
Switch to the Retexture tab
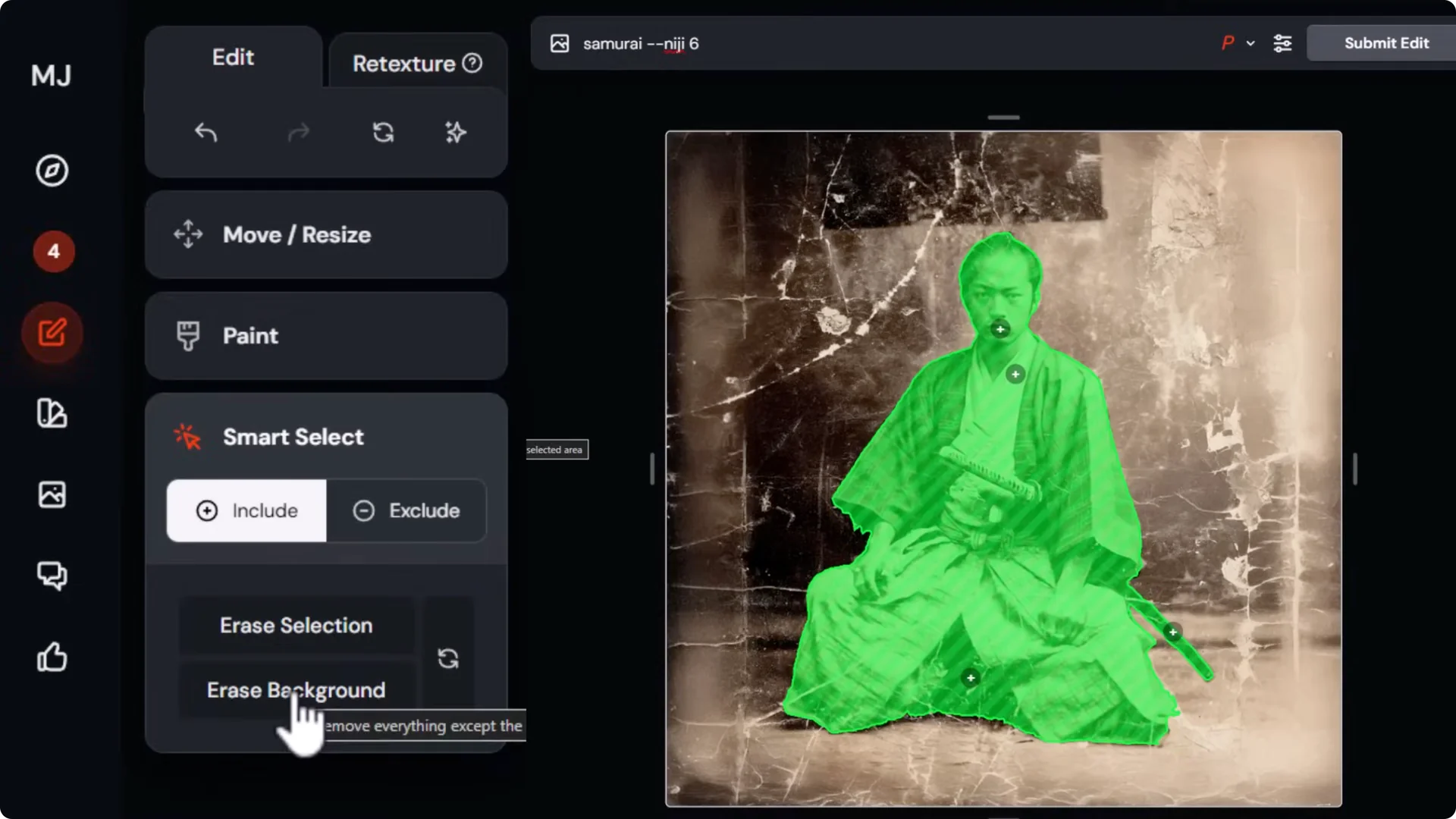404,63
